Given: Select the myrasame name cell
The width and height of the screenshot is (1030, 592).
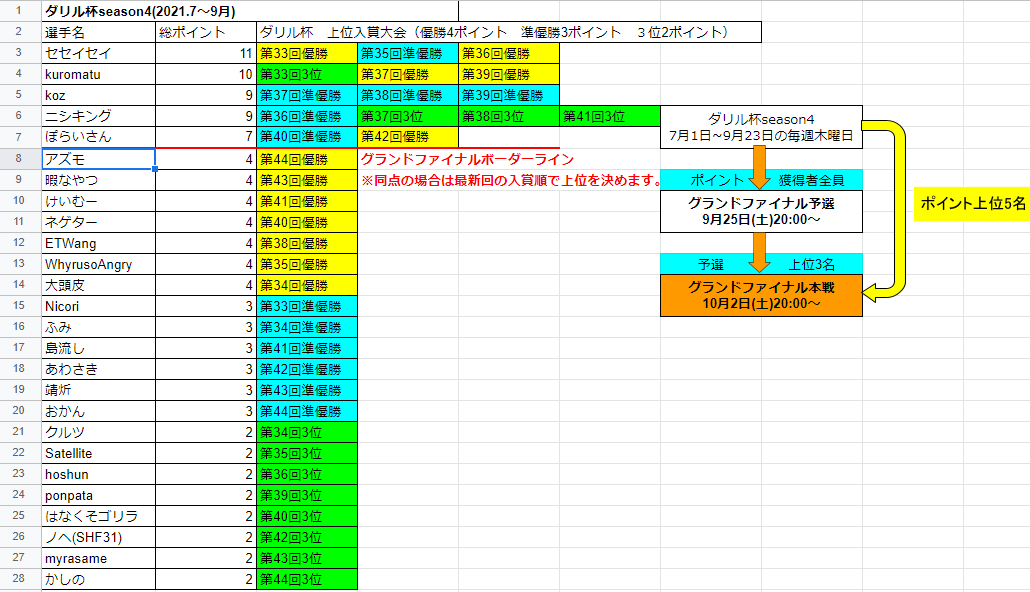Looking at the screenshot, I should coord(99,558).
